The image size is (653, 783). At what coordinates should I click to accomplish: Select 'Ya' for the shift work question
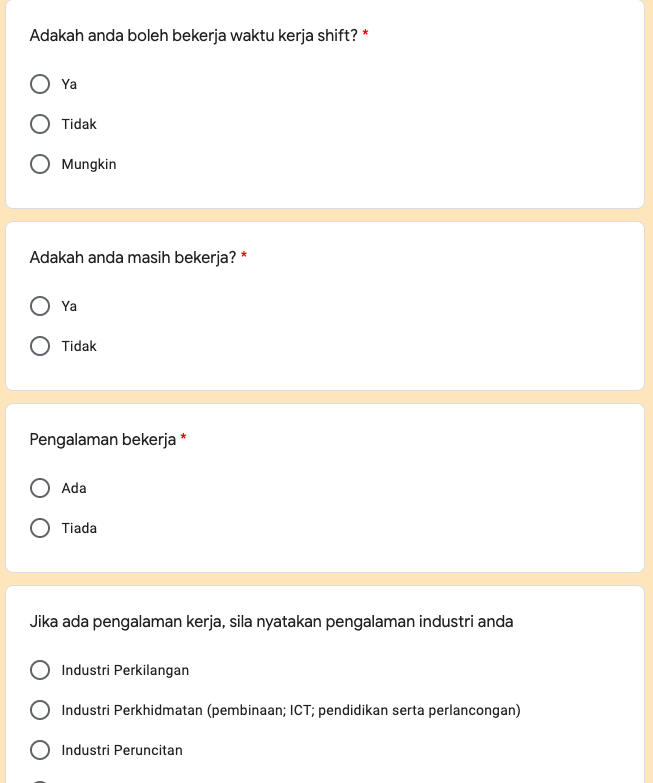40,84
